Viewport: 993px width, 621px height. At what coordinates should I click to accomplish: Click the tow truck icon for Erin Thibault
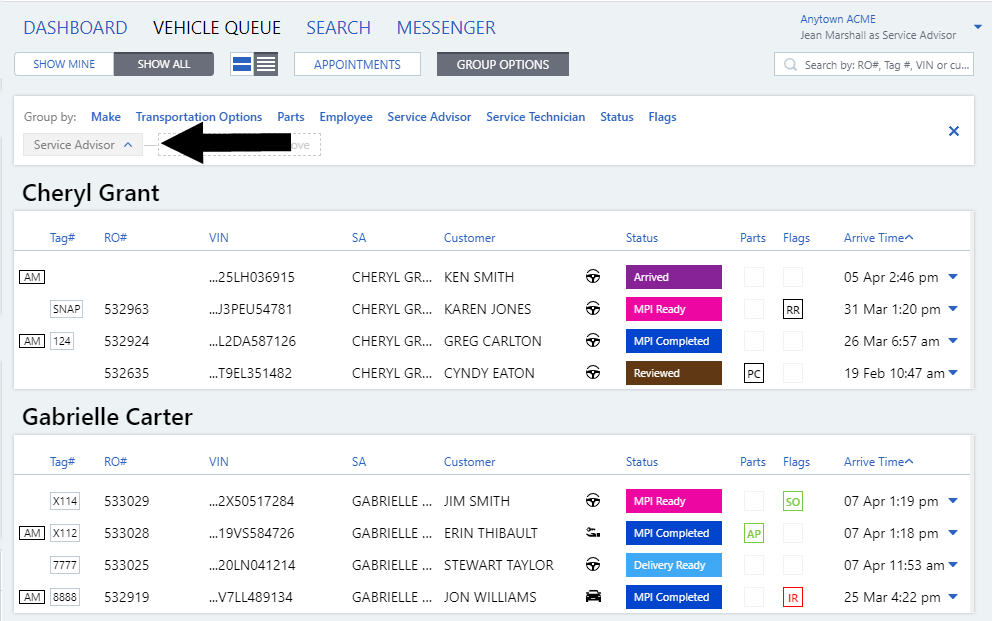point(593,533)
